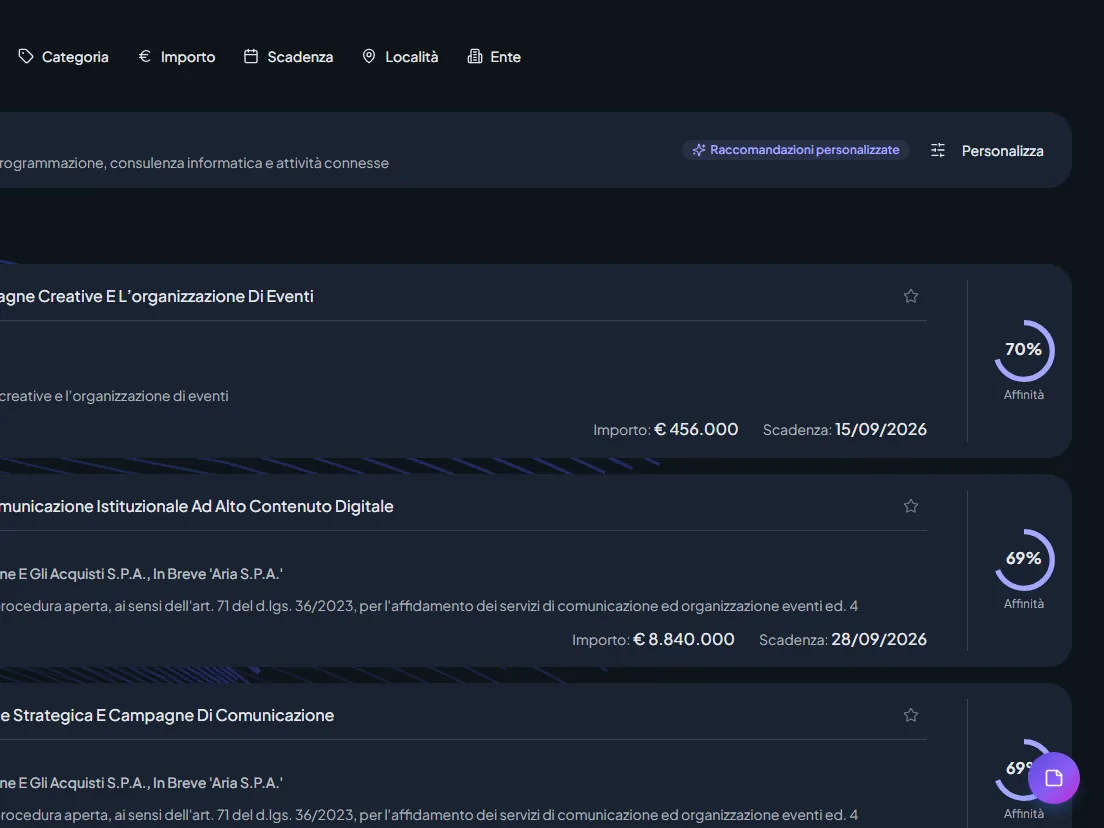Image resolution: width=1104 pixels, height=828 pixels.
Task: Star the Strategica E Campagne Di Comunicazione tender
Action: coord(911,715)
